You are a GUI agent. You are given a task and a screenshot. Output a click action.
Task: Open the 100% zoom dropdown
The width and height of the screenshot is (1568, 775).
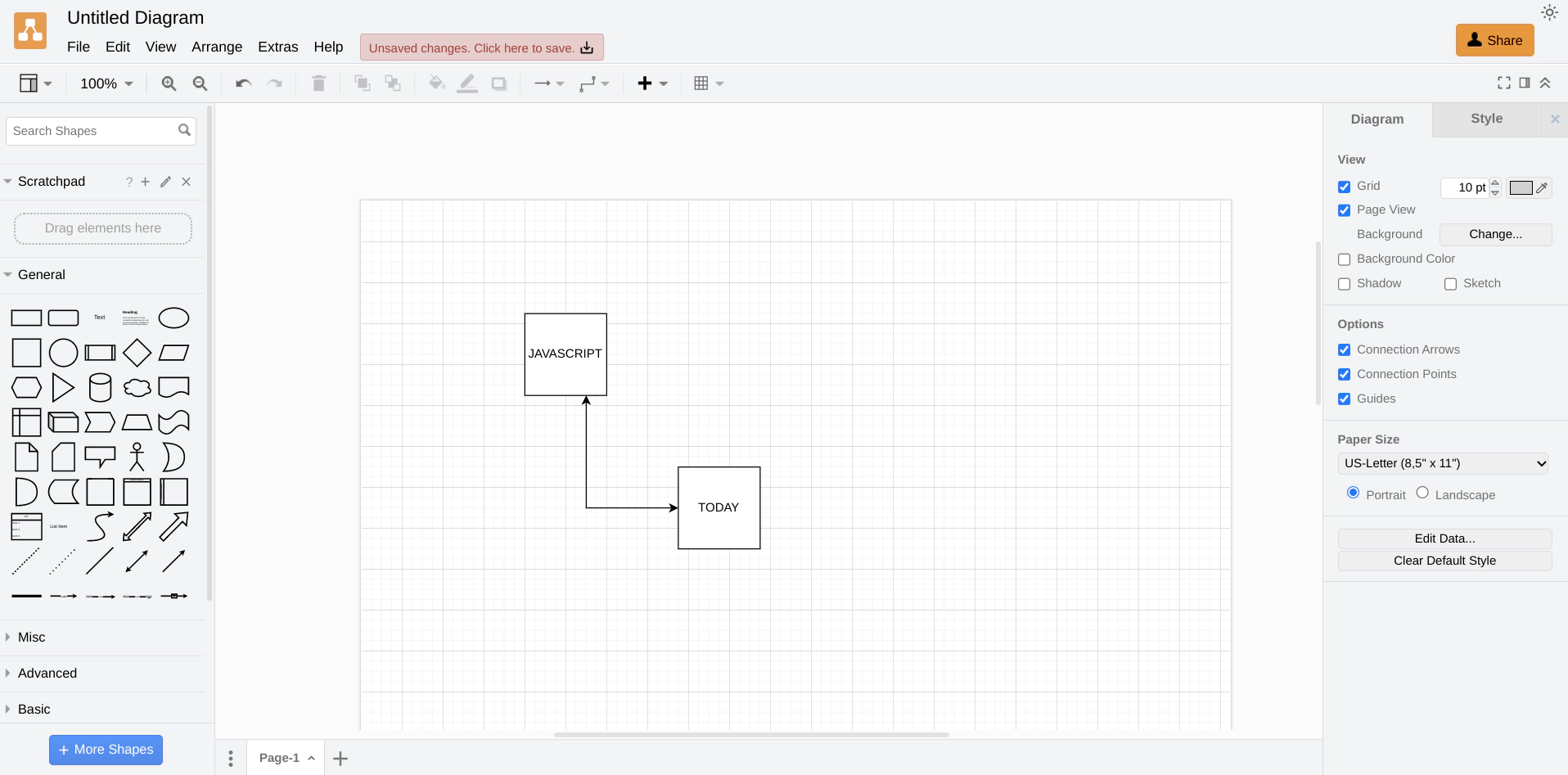pyautogui.click(x=106, y=83)
